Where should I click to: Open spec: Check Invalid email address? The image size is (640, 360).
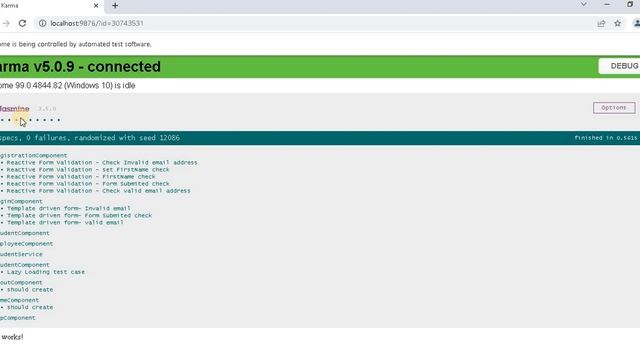click(x=102, y=162)
